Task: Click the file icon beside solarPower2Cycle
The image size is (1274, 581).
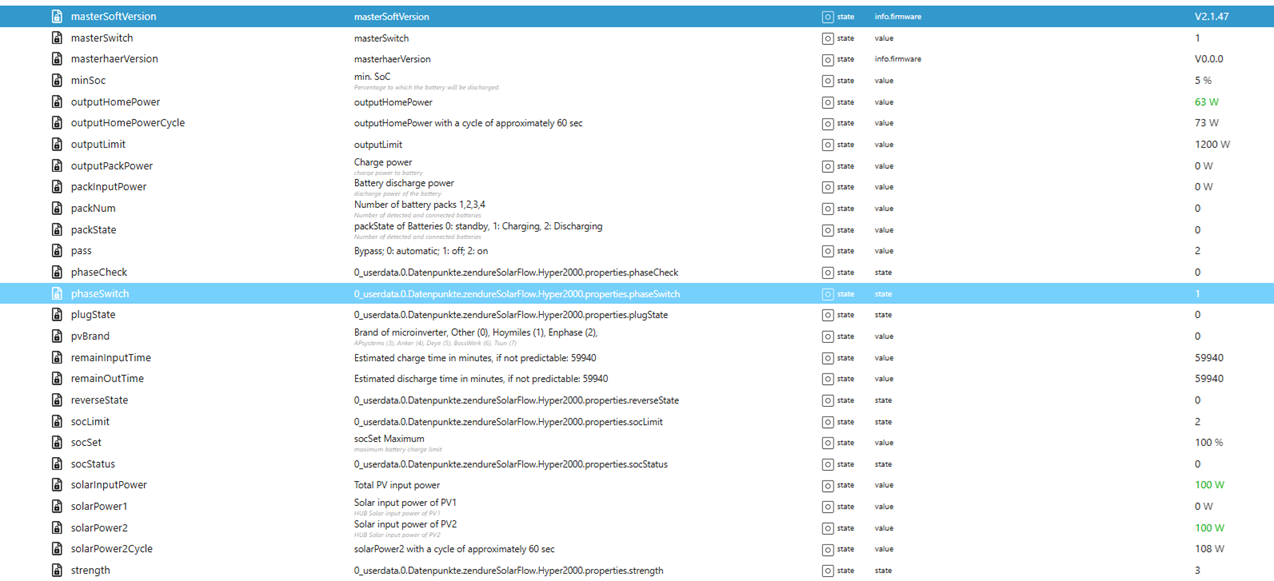Action: [57, 549]
